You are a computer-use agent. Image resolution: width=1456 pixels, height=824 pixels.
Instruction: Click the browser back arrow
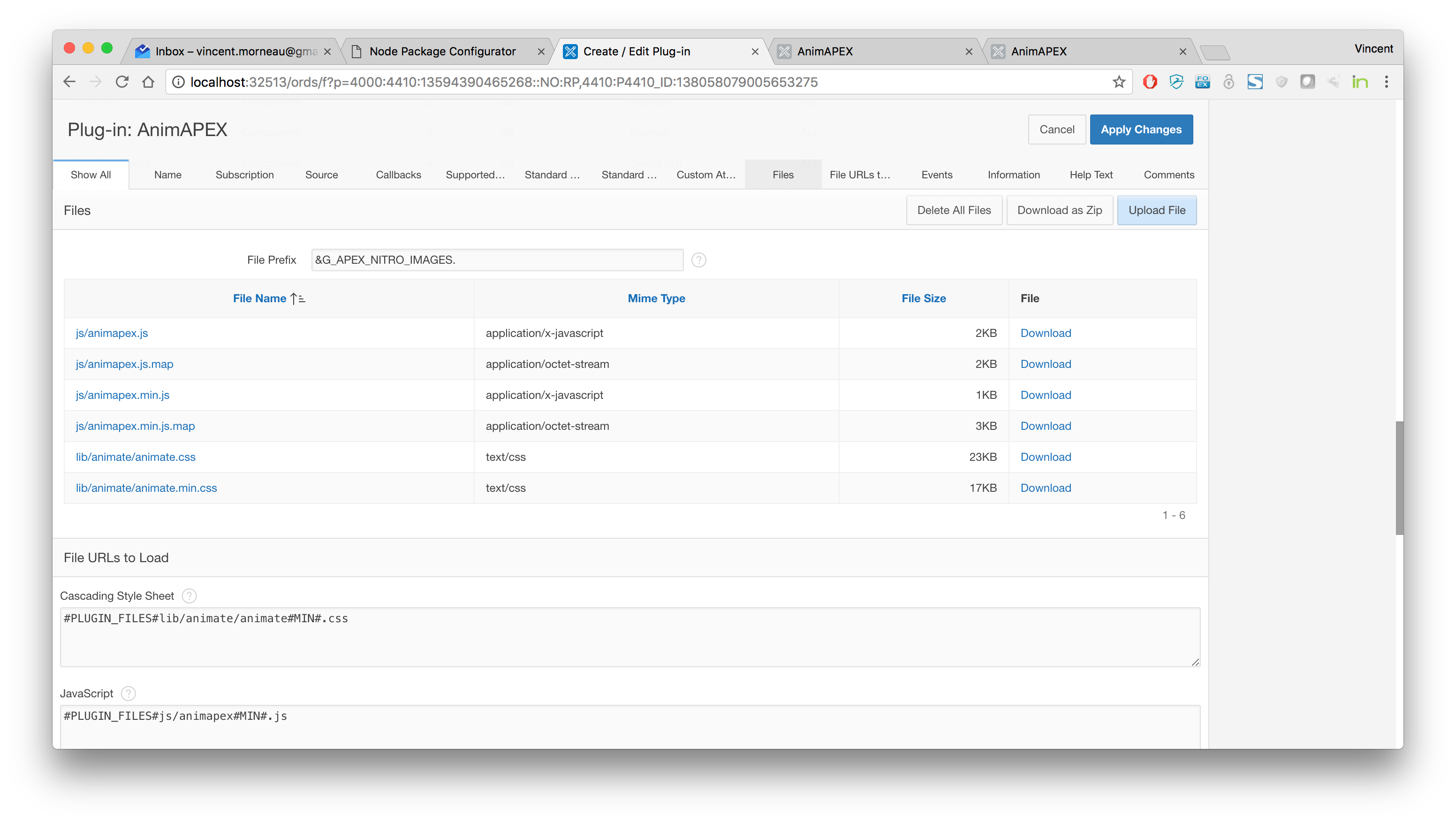[69, 82]
